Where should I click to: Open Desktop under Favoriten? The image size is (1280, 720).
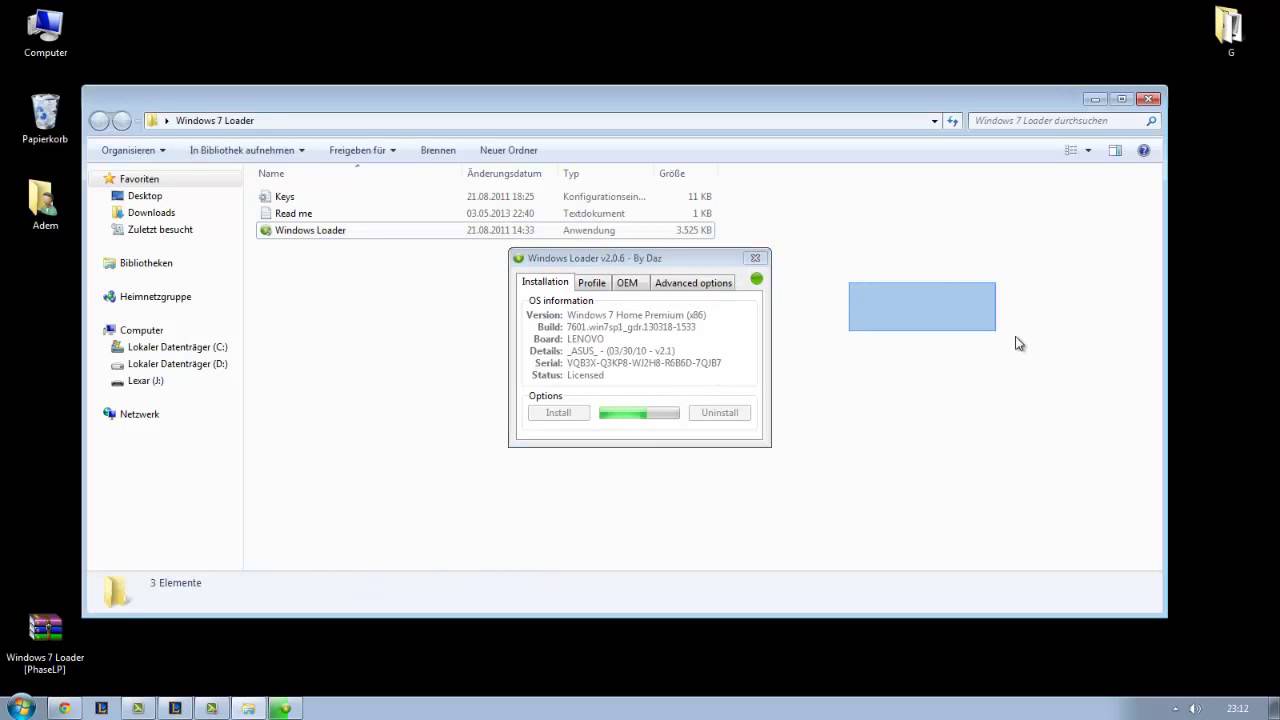[x=144, y=196]
